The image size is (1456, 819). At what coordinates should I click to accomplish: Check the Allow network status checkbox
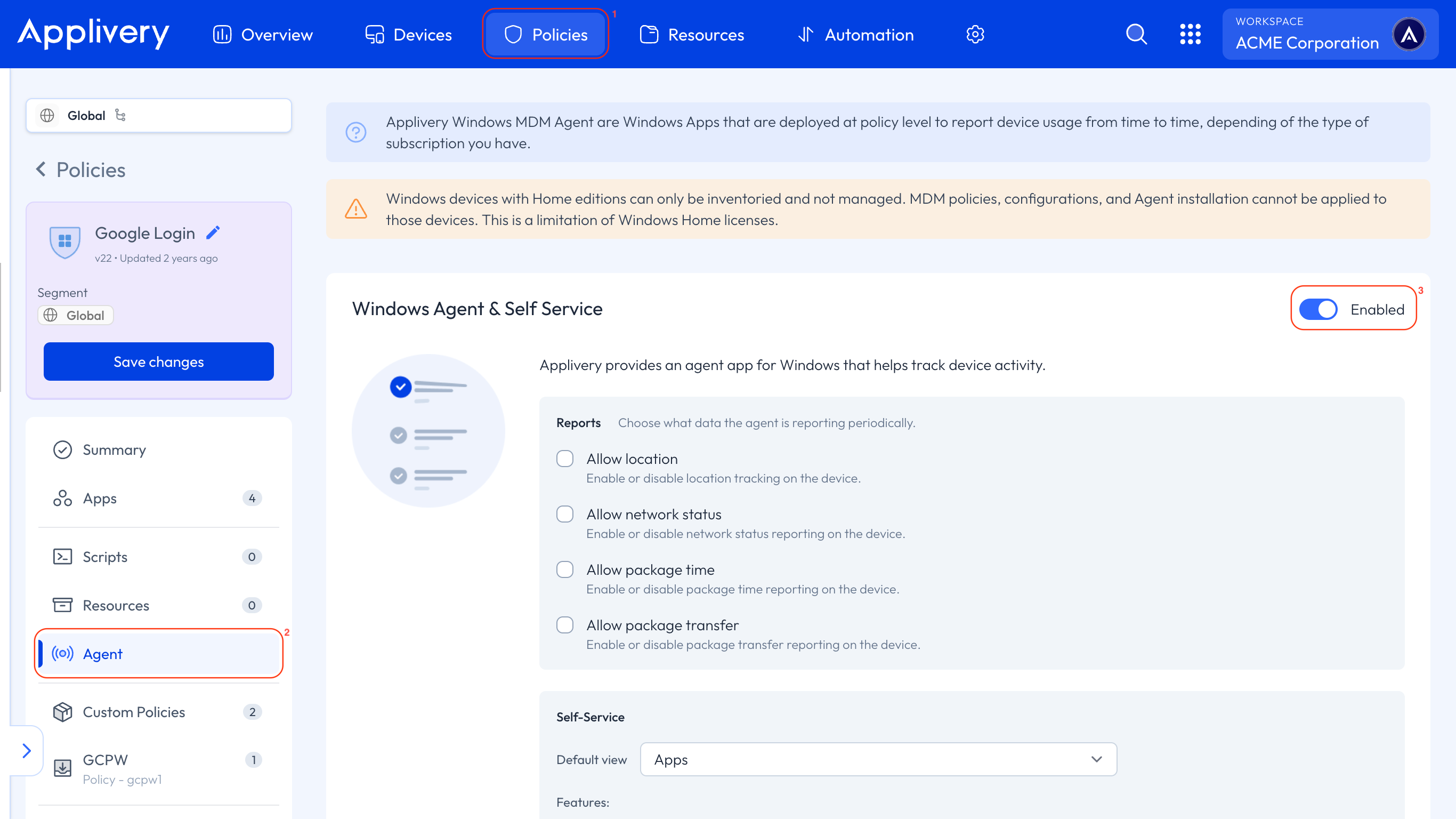tap(564, 514)
